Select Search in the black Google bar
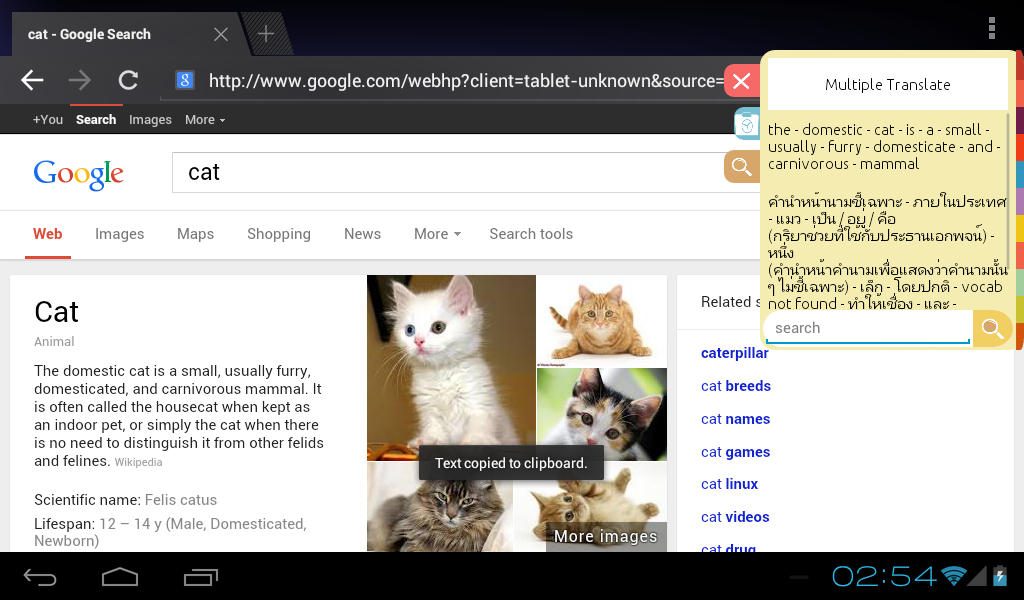This screenshot has height=600, width=1024. pyautogui.click(x=96, y=119)
